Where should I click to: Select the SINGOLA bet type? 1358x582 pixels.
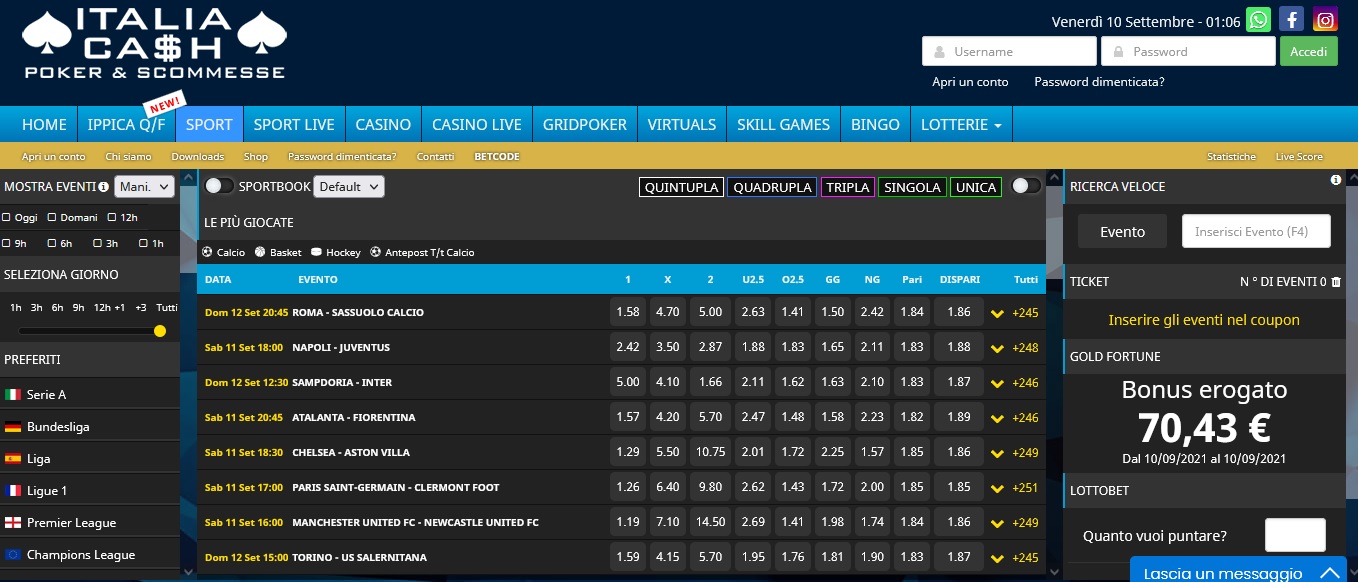pos(912,187)
